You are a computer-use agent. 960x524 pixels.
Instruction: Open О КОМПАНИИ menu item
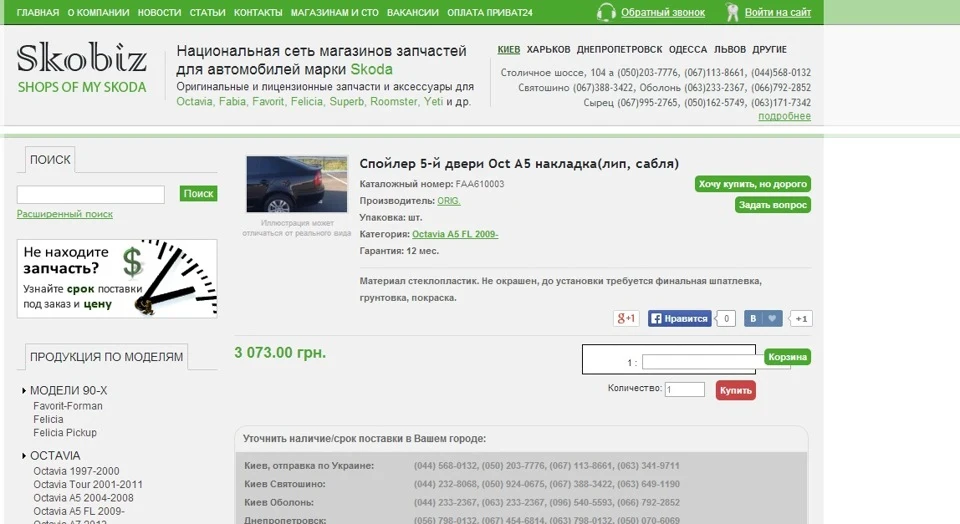pos(99,12)
